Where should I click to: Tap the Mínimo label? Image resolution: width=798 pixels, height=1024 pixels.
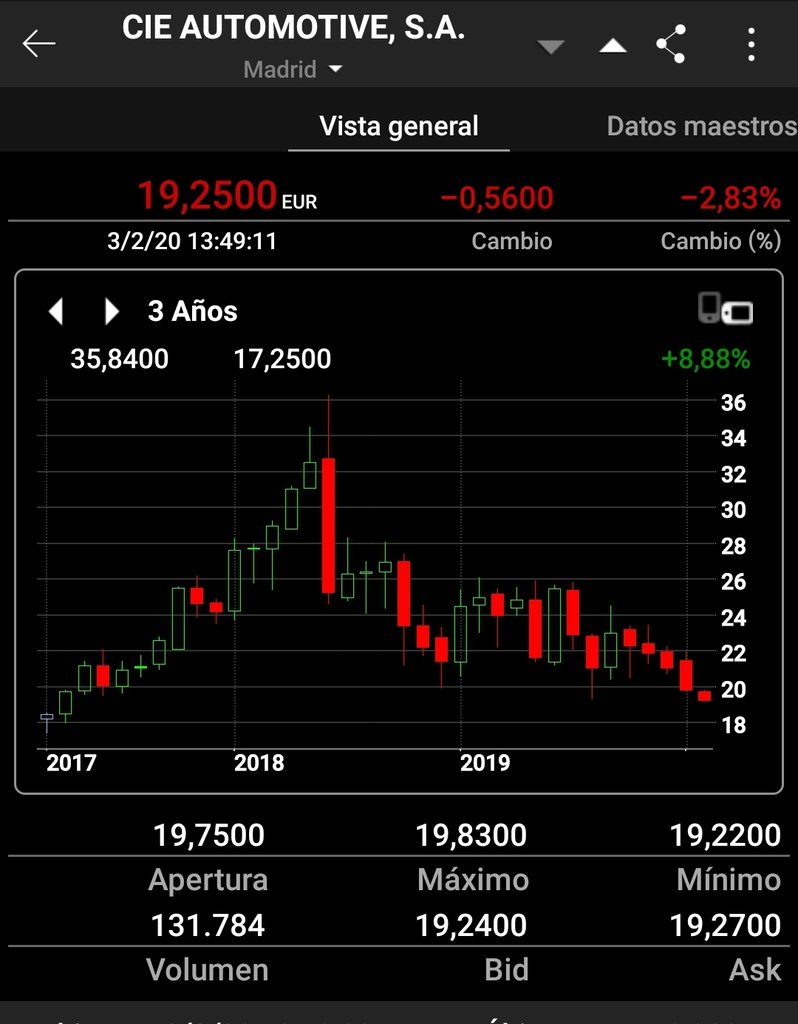click(x=729, y=879)
